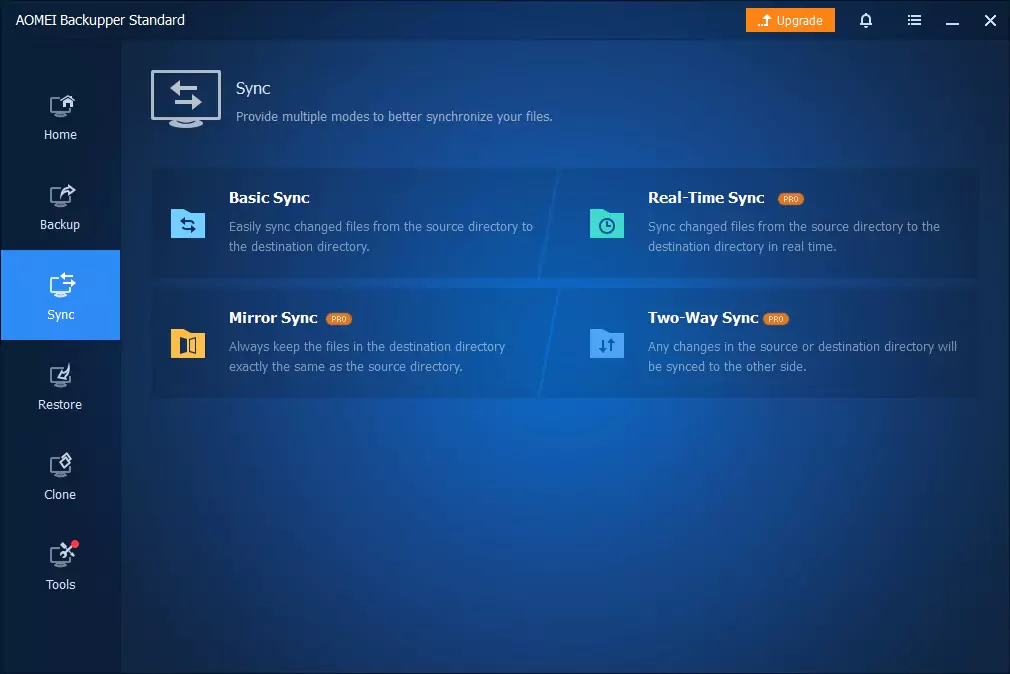This screenshot has width=1010, height=674.
Task: Click 'Easily sync changed files' description
Action: pyautogui.click(x=381, y=236)
